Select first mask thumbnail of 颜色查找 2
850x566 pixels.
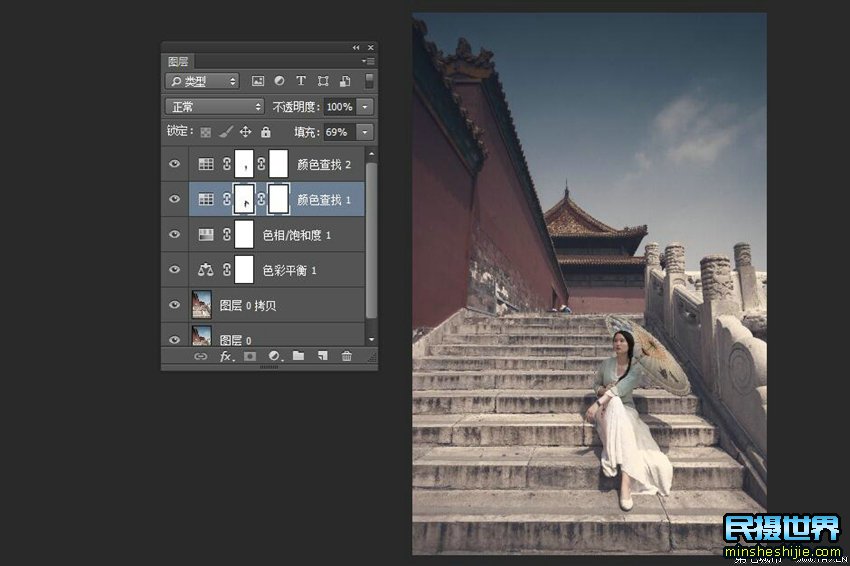point(244,164)
